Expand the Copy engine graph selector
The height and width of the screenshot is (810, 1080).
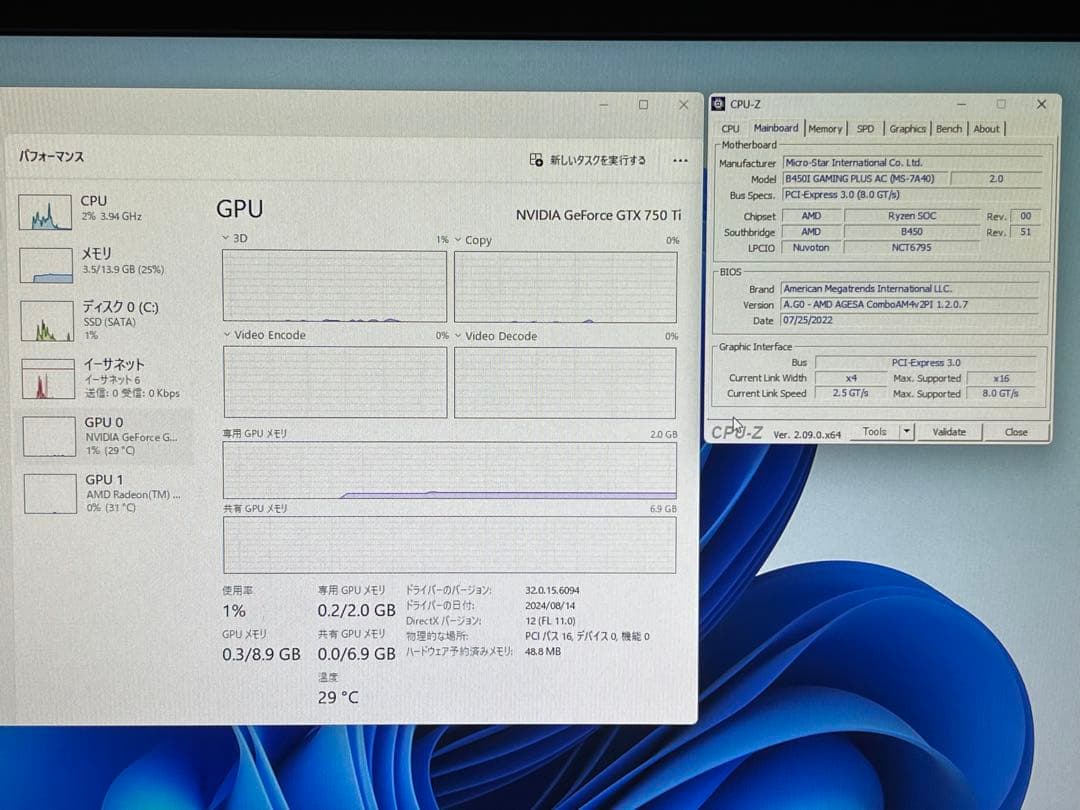(459, 240)
